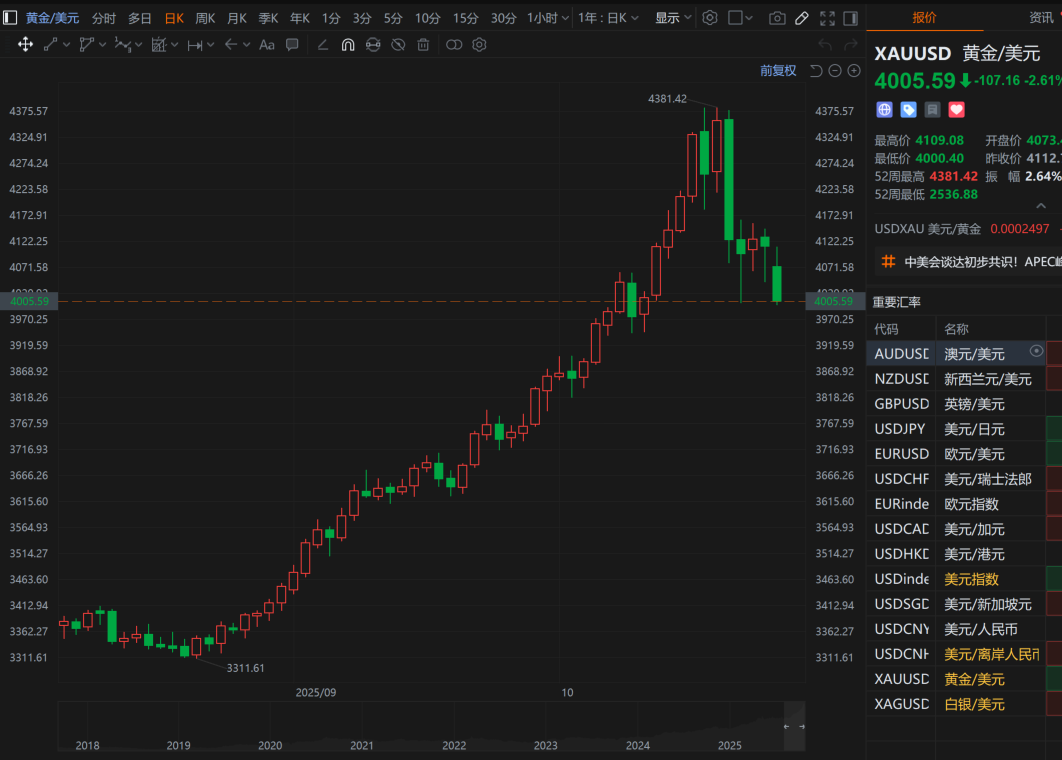1062x760 pixels.
Task: Toggle the heart favorite for XAUUSD
Action: (956, 110)
